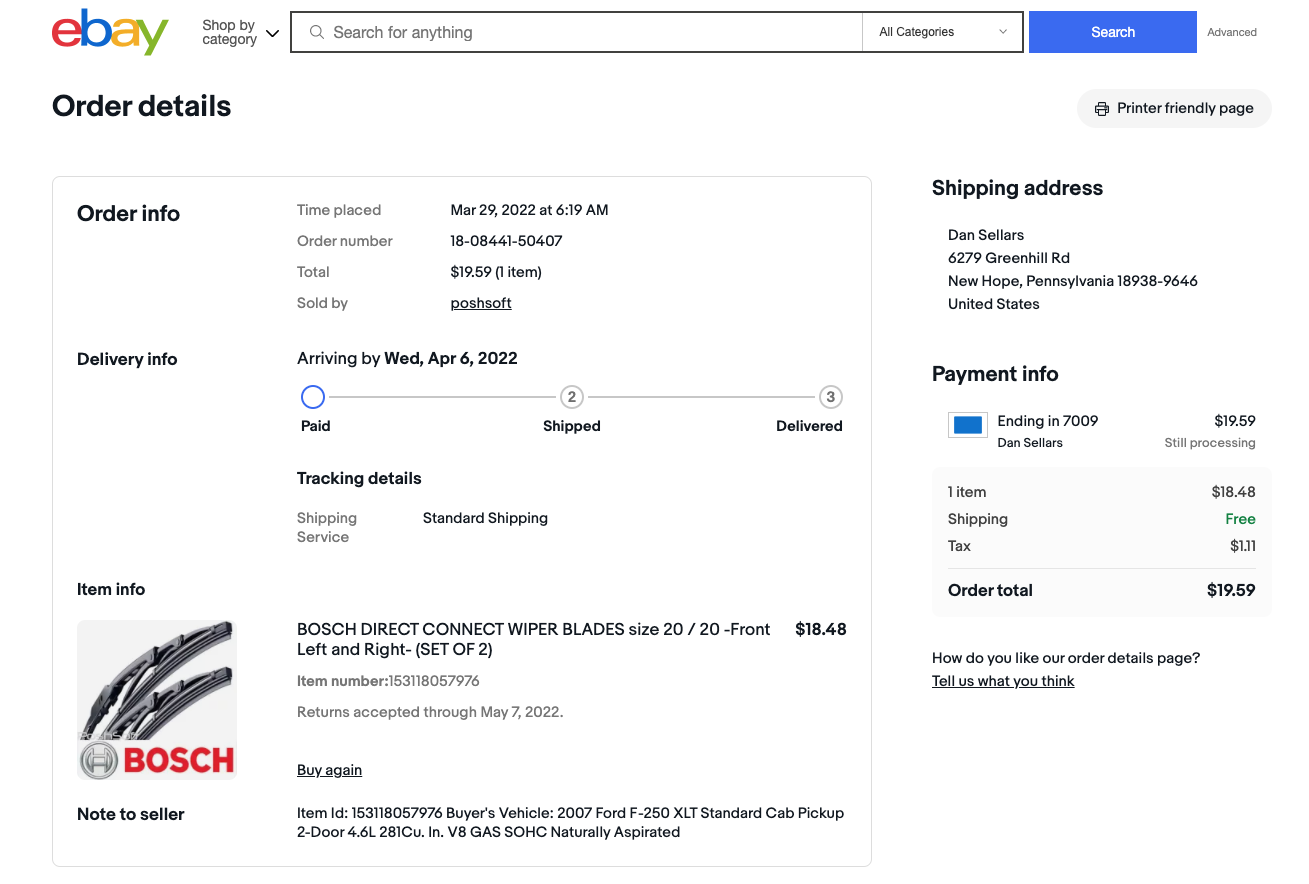Select the Shipped step 2 circle
The height and width of the screenshot is (884, 1309).
[572, 397]
